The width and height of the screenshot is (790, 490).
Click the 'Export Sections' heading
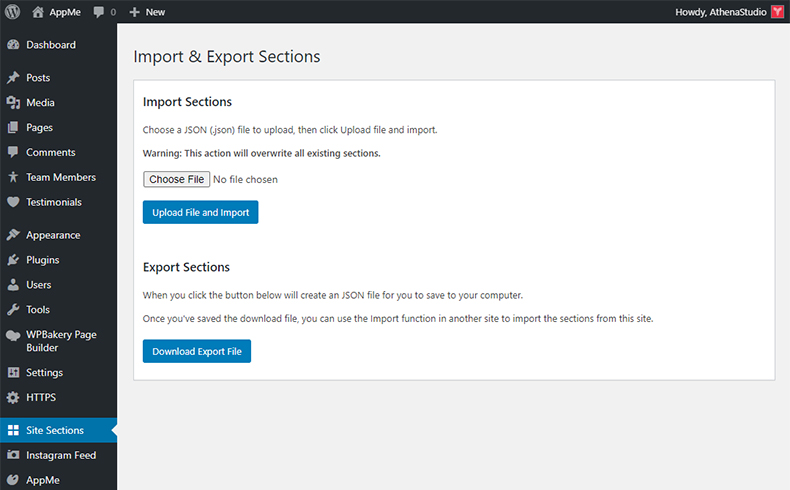coord(186,267)
